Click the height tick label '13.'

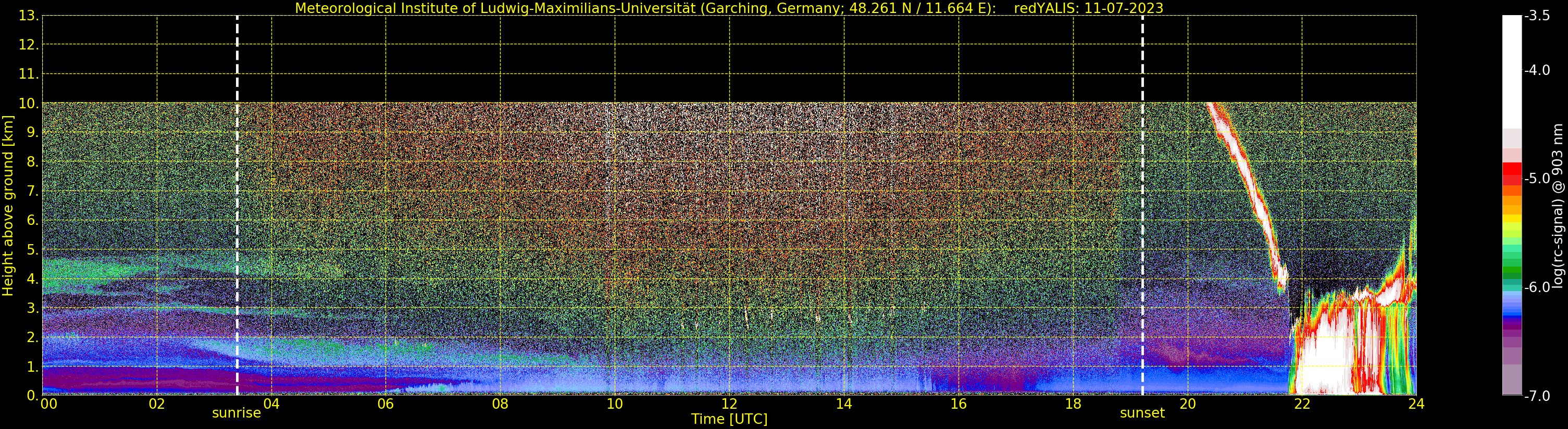click(29, 16)
